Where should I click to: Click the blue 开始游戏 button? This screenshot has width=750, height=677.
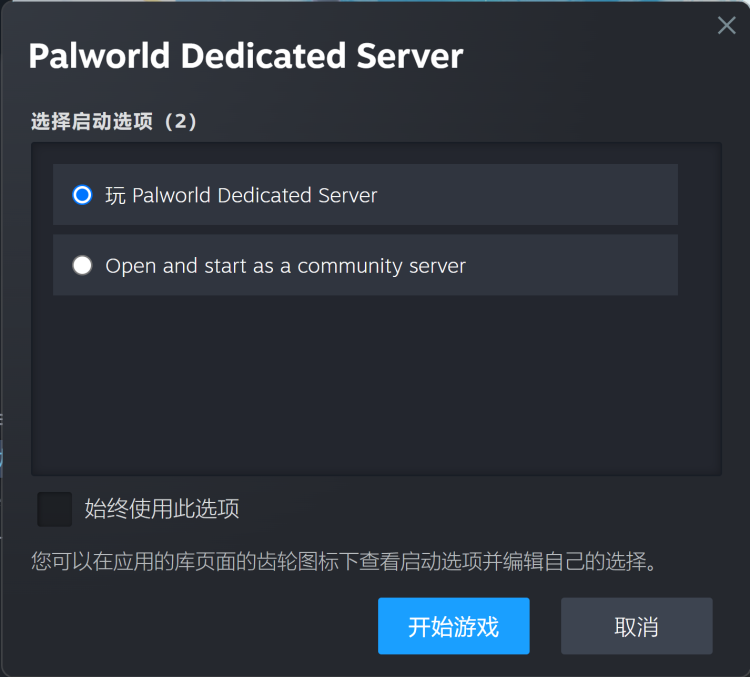pyautogui.click(x=453, y=626)
